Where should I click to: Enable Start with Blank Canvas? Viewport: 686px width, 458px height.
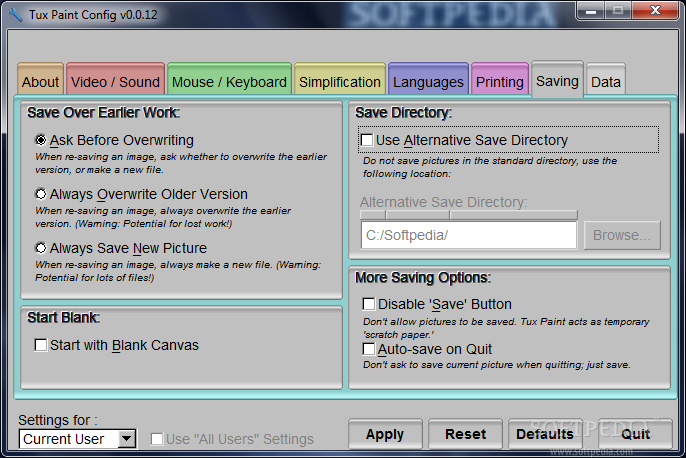pyautogui.click(x=117, y=345)
